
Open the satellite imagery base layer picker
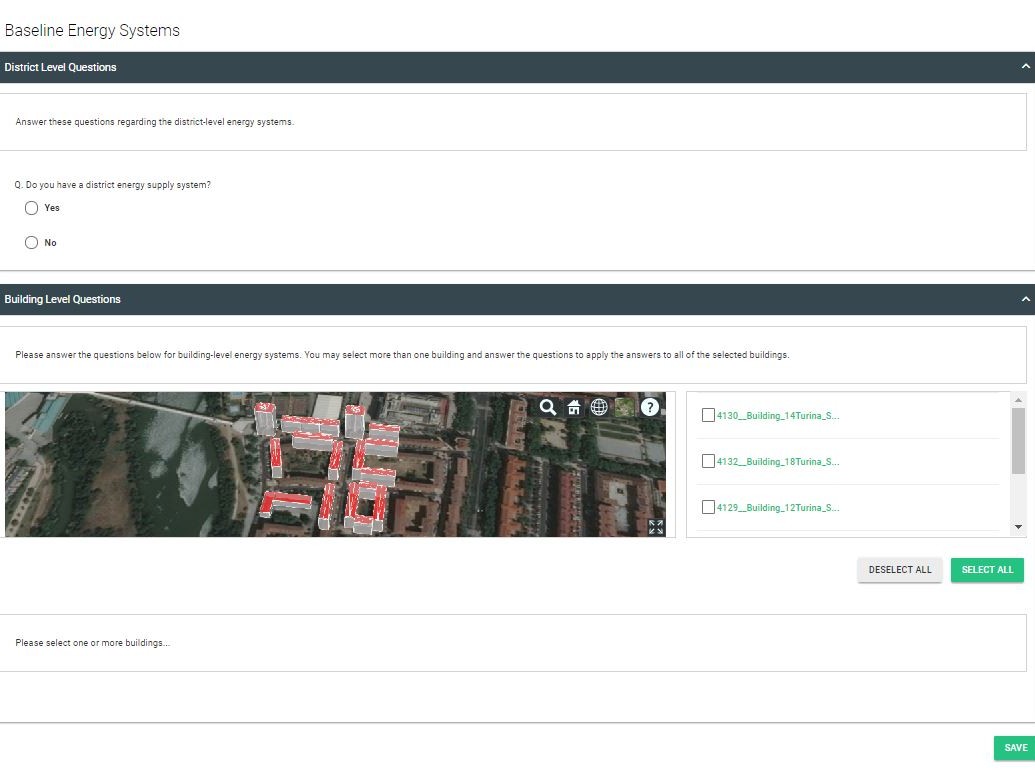624,407
